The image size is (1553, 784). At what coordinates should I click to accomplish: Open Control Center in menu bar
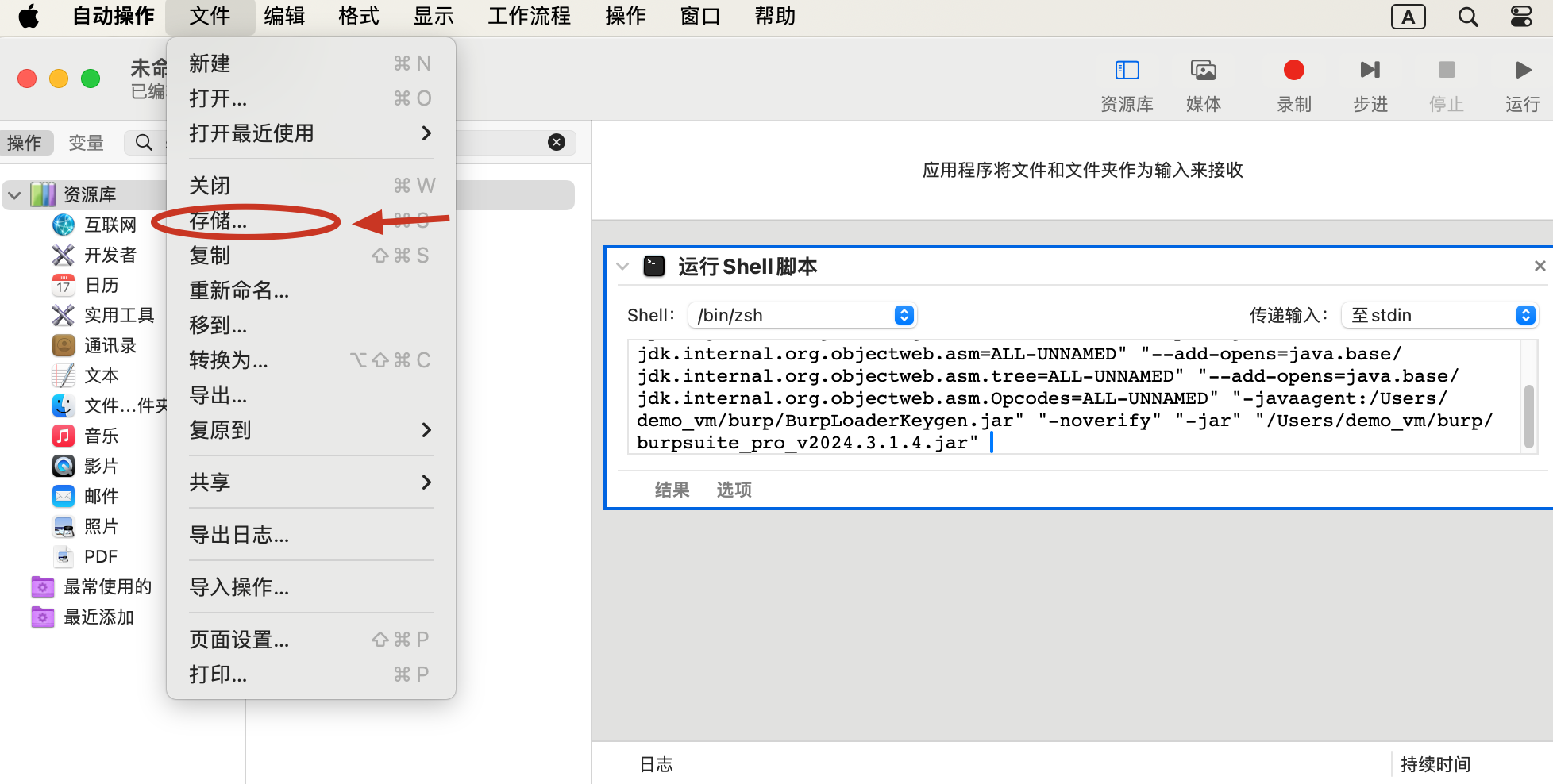point(1521,17)
